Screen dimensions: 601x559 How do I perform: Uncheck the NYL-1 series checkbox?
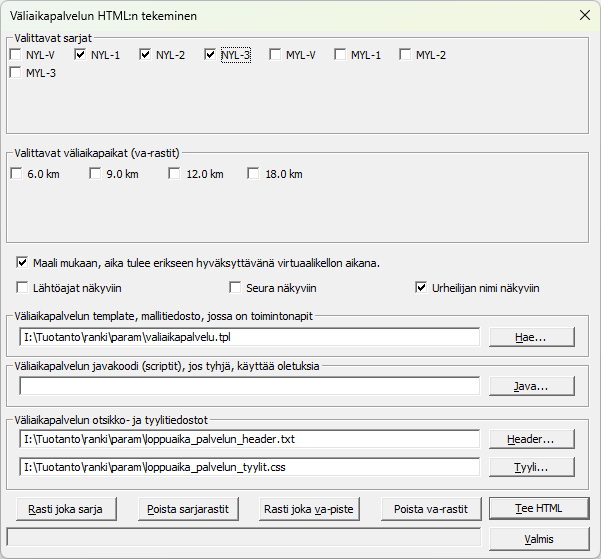tap(81, 55)
